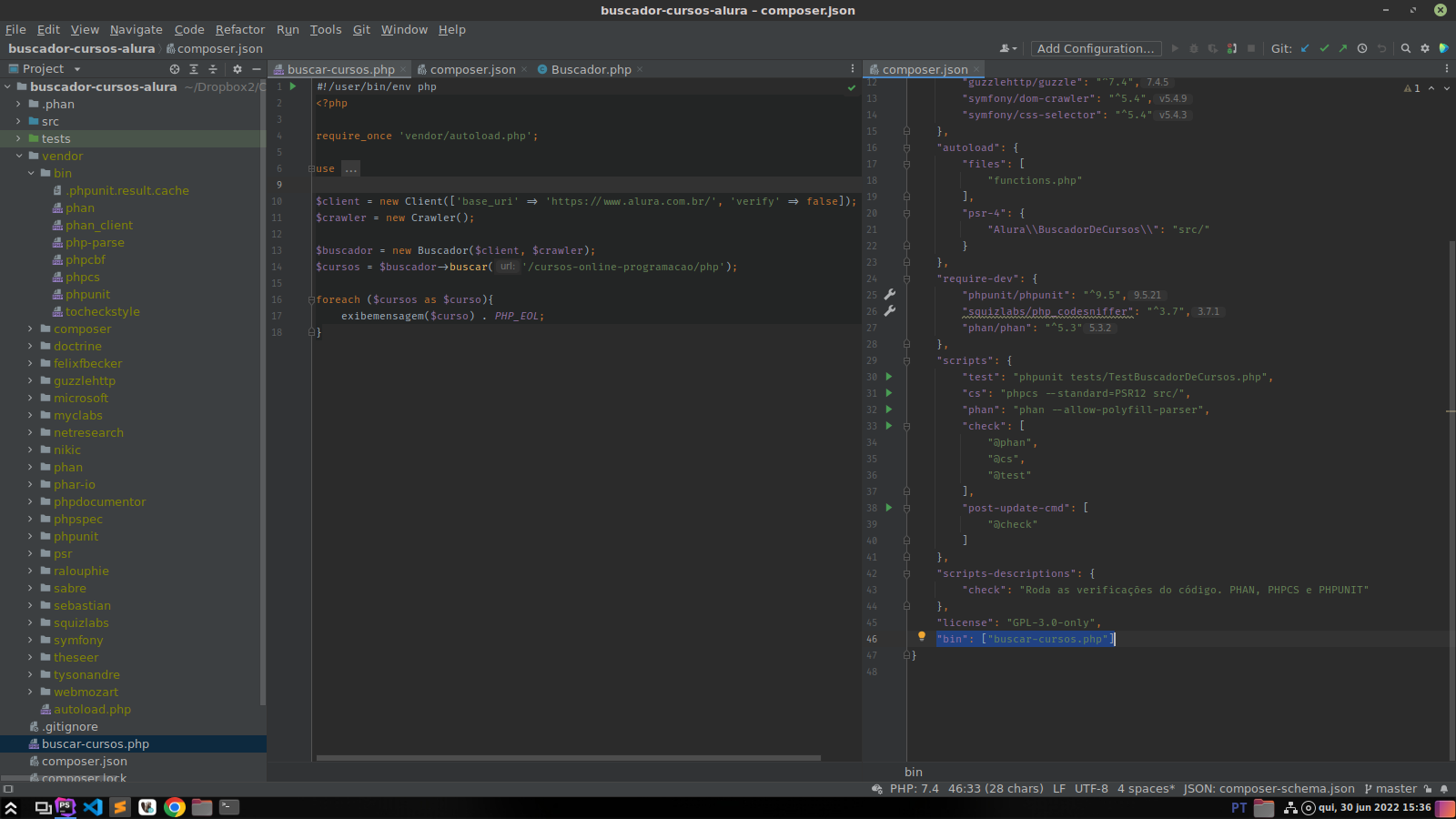Open right editor tabs options menu

(x=1447, y=69)
